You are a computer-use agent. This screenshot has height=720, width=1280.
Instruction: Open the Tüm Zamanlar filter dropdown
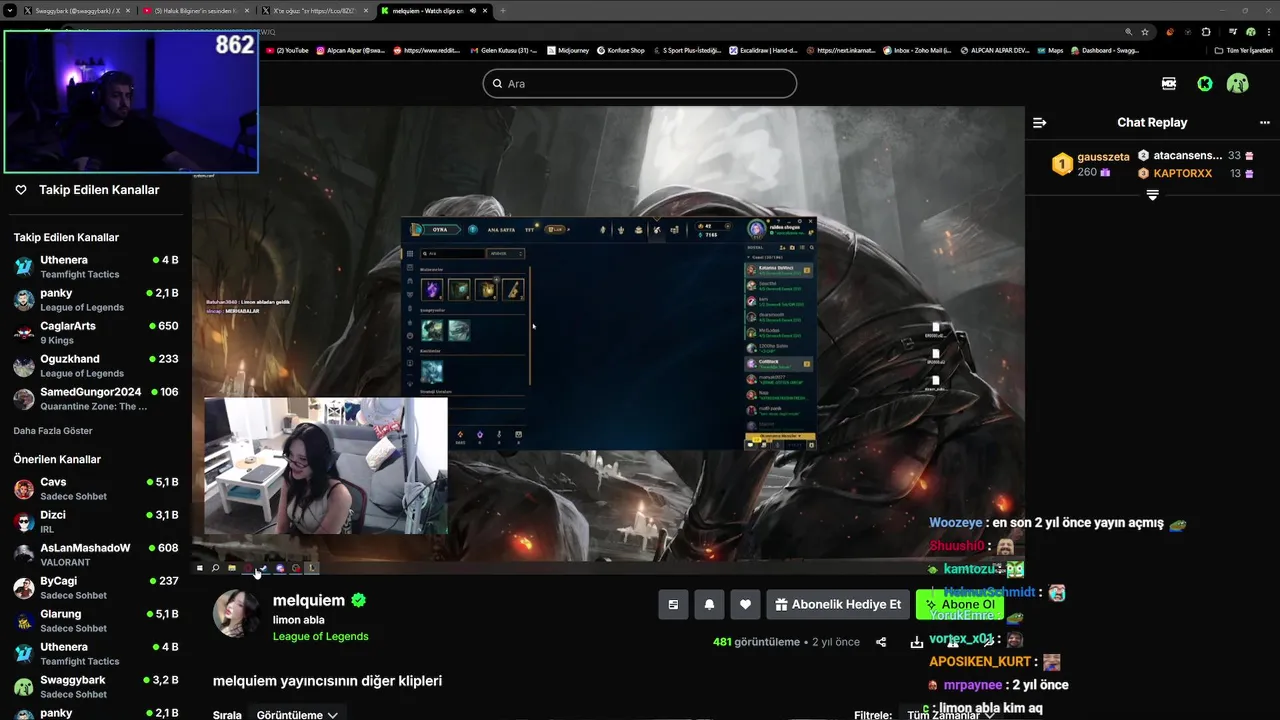[x=951, y=714]
